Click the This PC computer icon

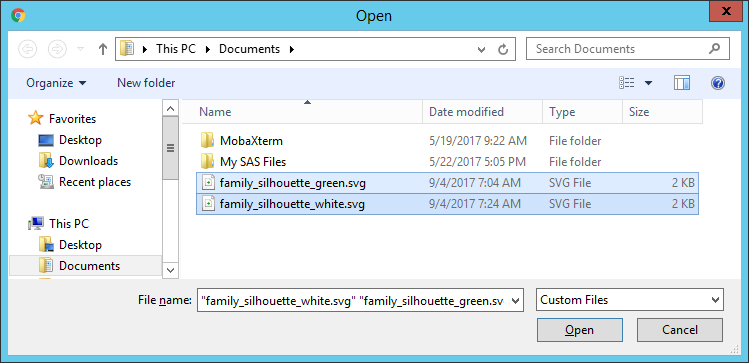tap(36, 224)
